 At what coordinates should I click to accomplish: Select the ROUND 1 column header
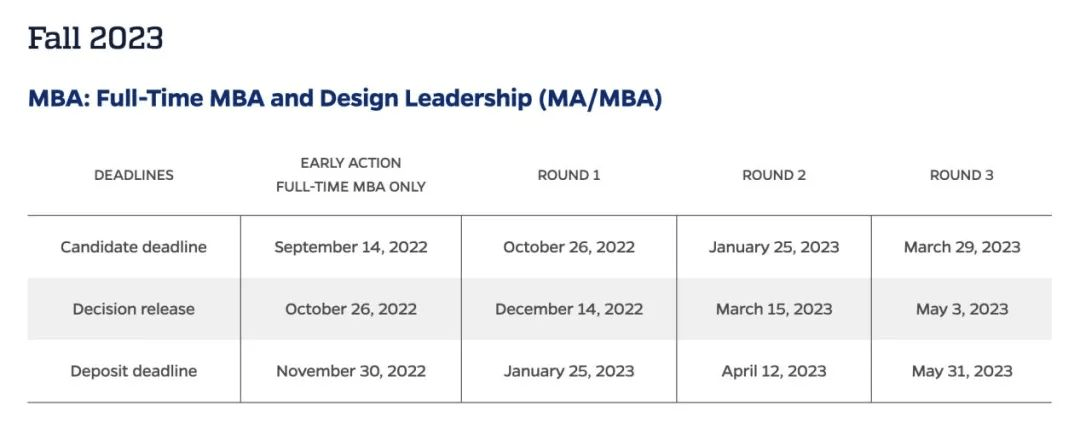tap(569, 175)
